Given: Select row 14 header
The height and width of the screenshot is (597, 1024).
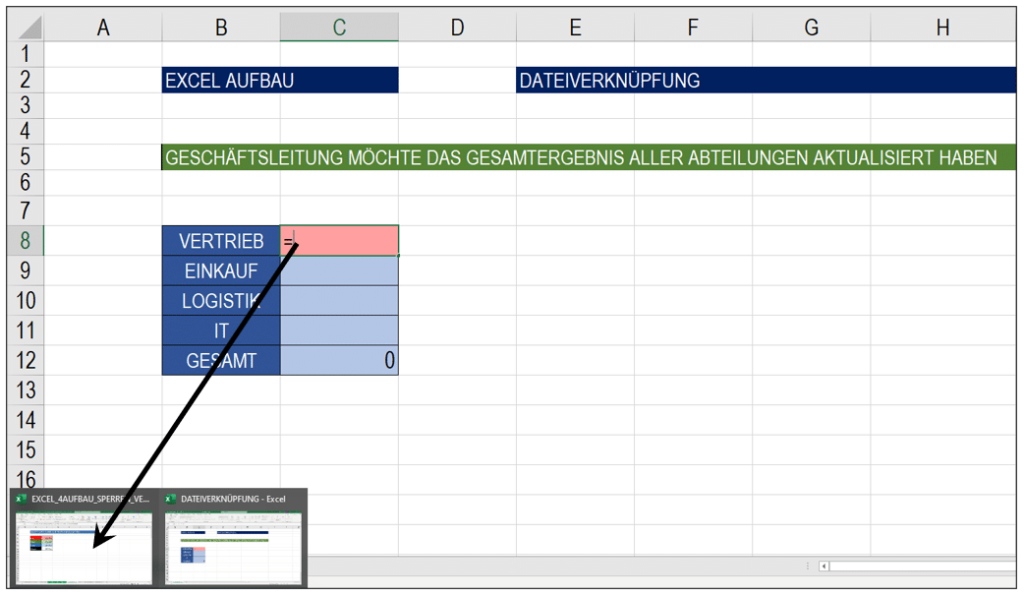Looking at the screenshot, I should (25, 420).
